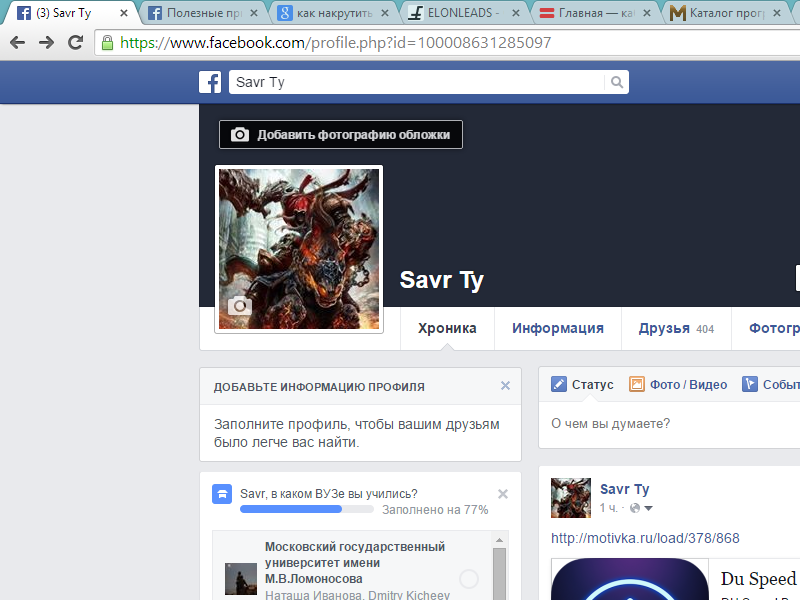Click 'О чем вы думаете?' status field

[x=669, y=423]
